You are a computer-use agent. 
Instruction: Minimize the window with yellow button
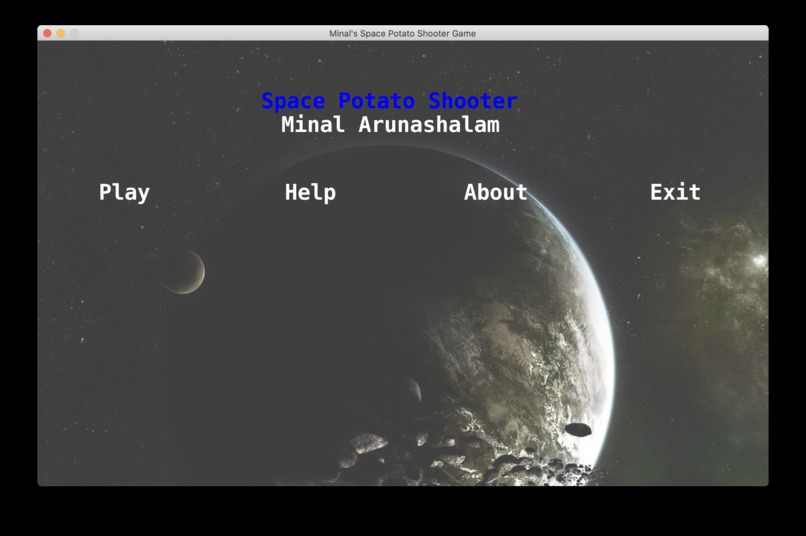[61, 33]
